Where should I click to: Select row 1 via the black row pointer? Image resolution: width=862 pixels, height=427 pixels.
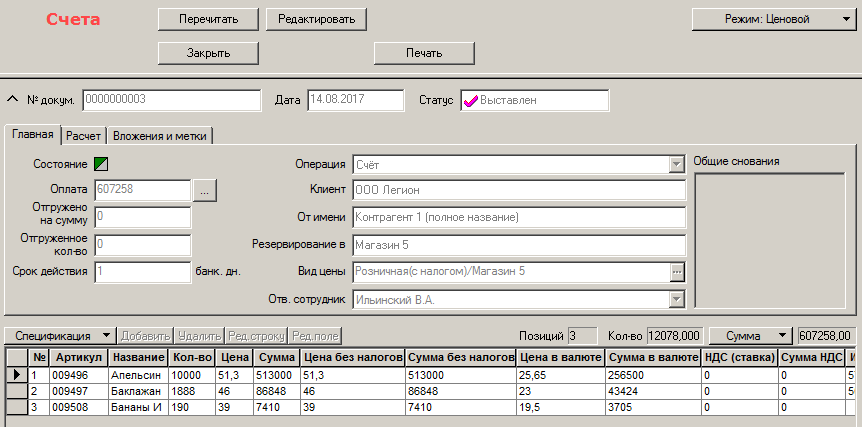point(16,375)
